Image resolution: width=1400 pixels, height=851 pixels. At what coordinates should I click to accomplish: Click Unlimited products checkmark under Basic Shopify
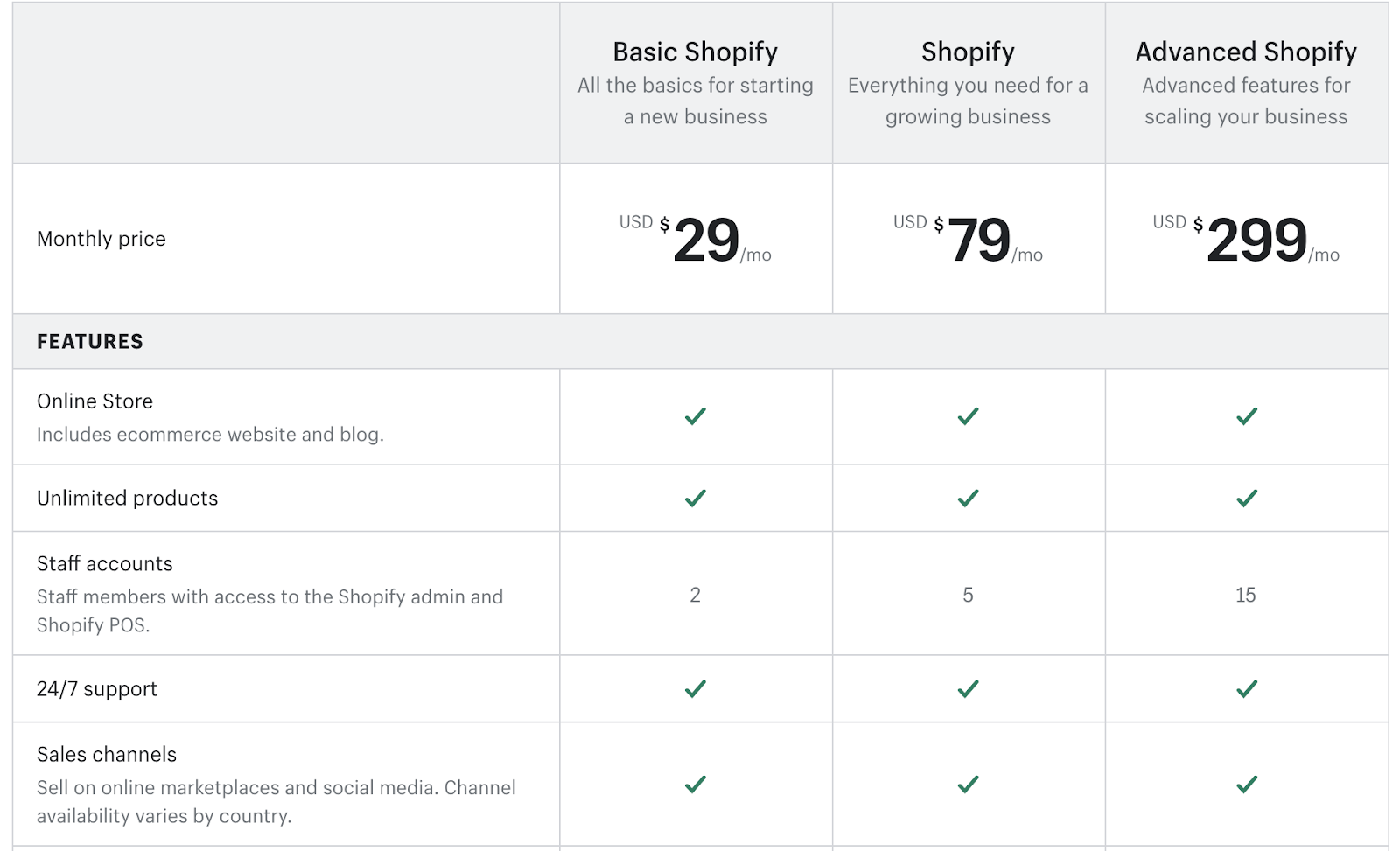click(x=696, y=499)
